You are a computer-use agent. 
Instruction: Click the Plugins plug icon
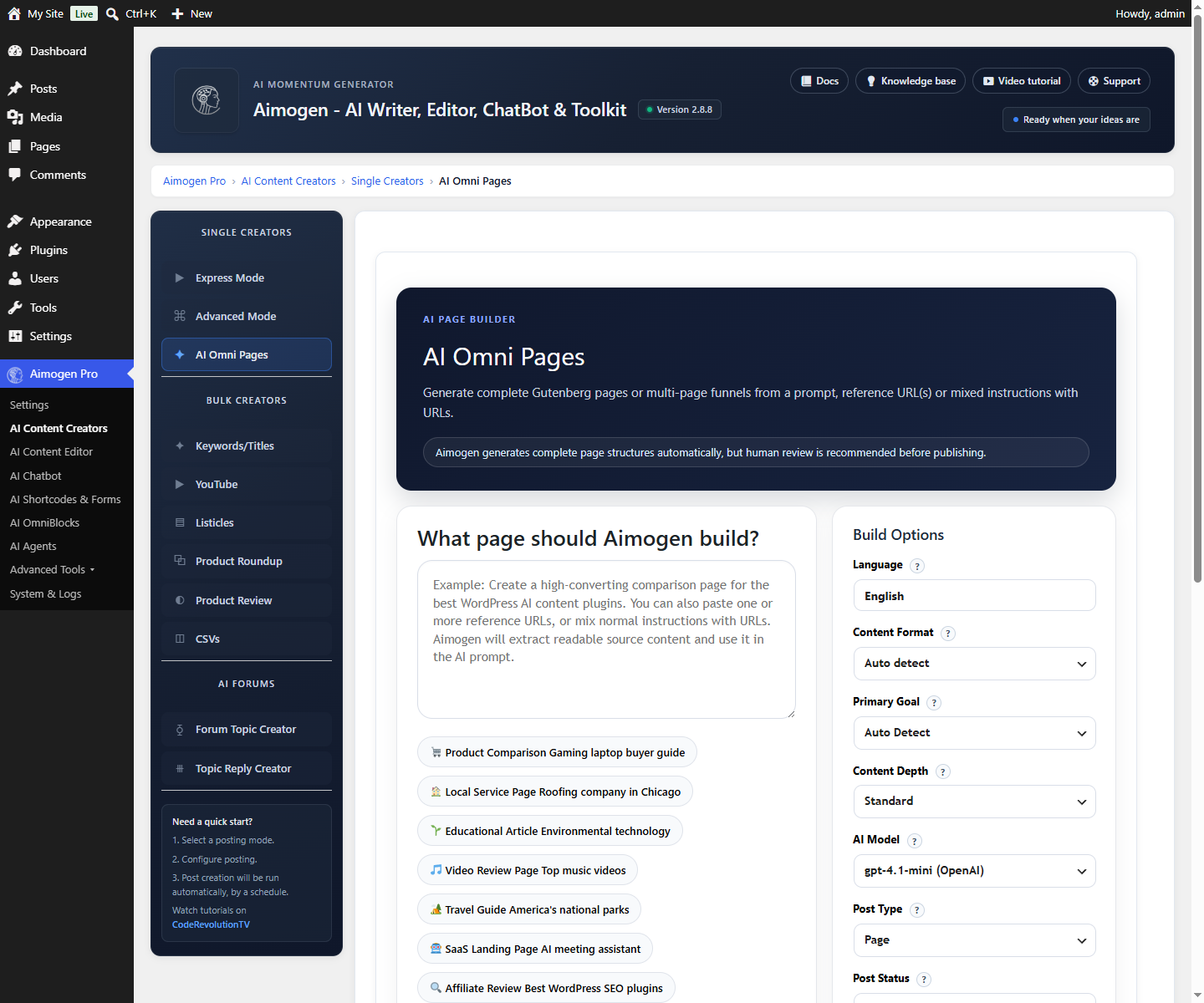click(15, 250)
